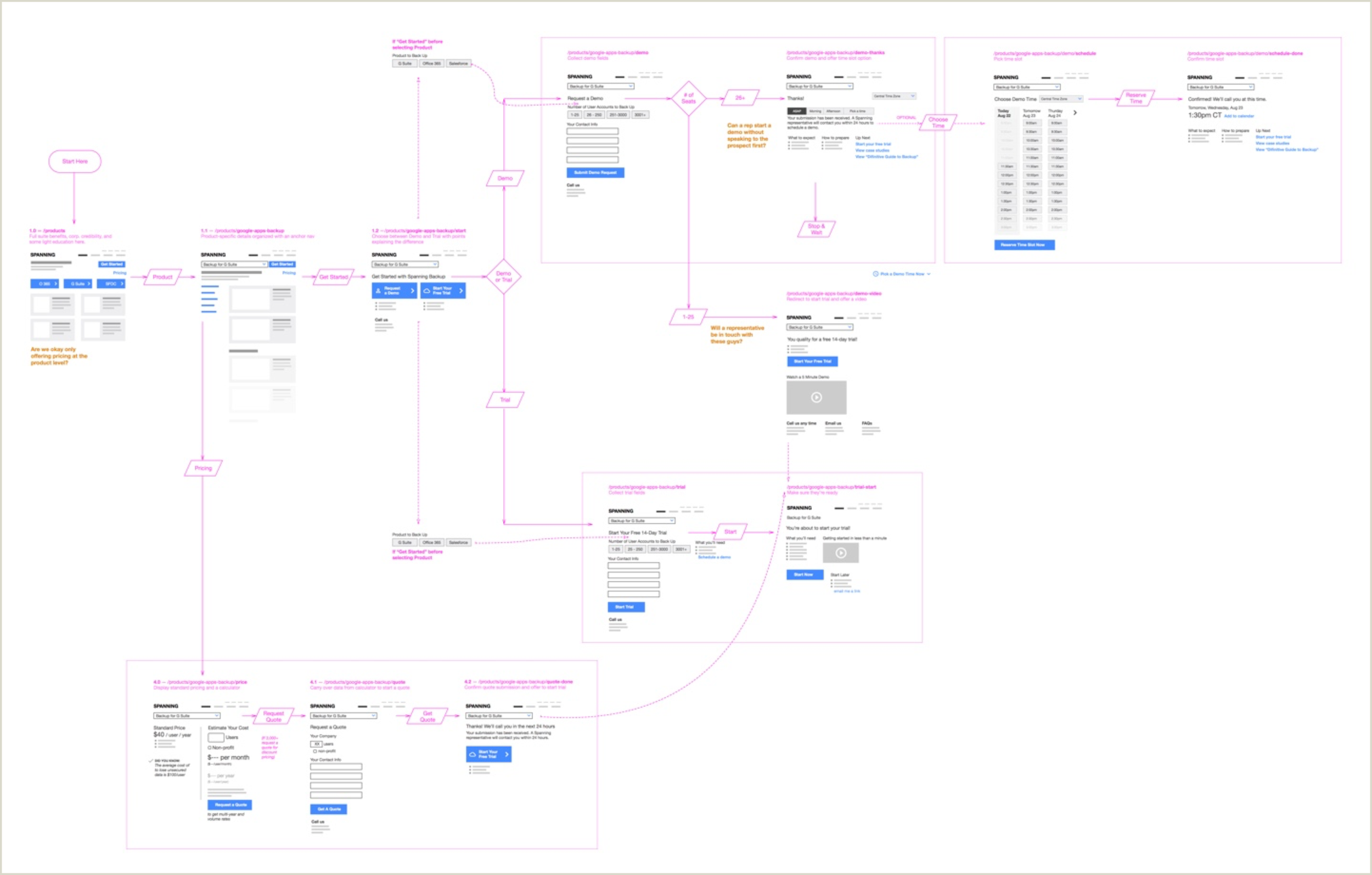Image resolution: width=1372 pixels, height=875 pixels.
Task: Click the Submit Demo Request button
Action: pyautogui.click(x=595, y=173)
